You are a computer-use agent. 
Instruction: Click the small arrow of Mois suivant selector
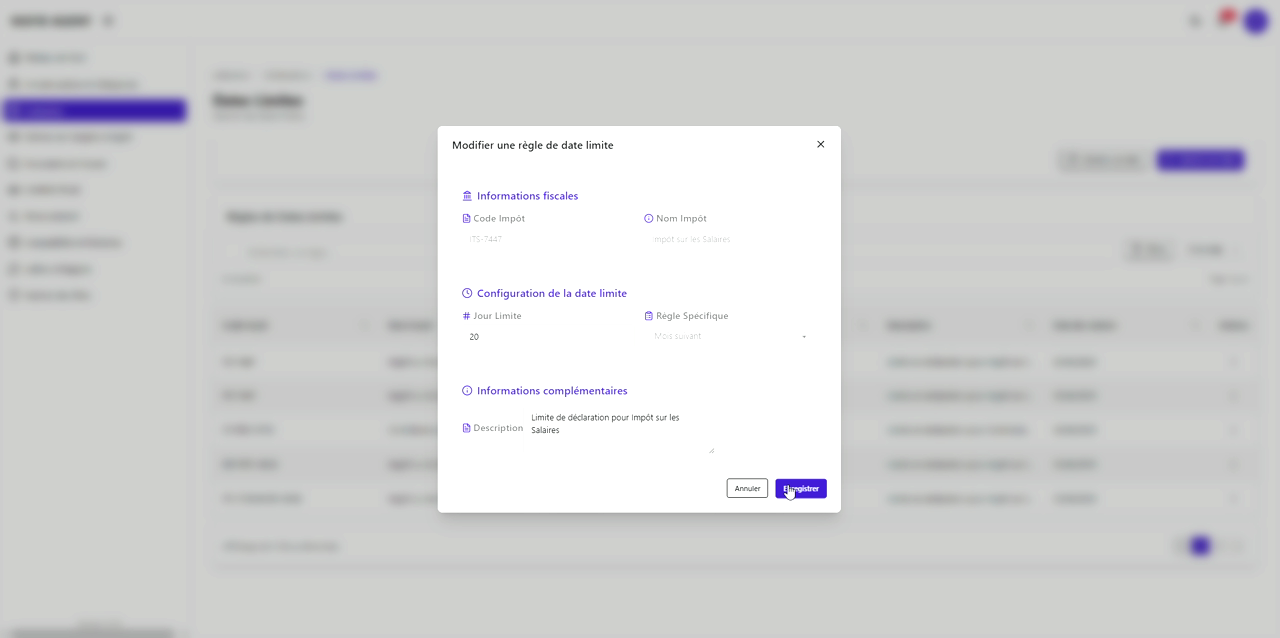(x=804, y=337)
